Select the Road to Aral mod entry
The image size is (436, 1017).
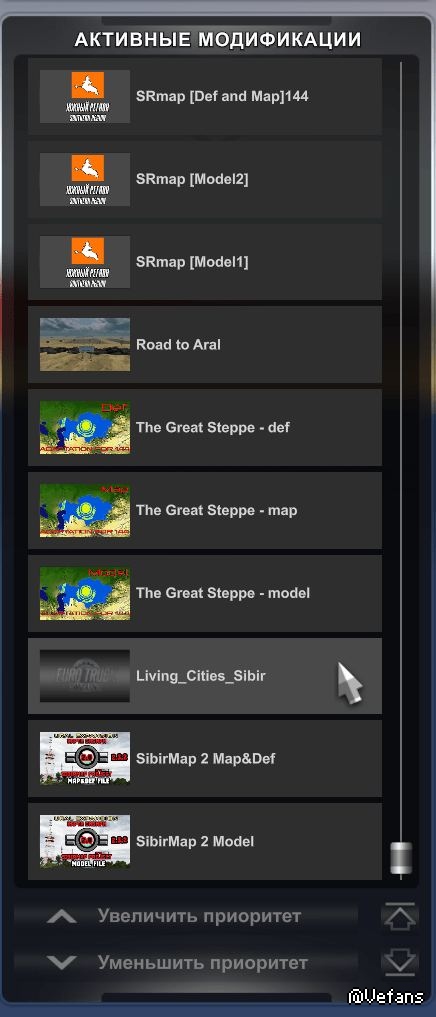pyautogui.click(x=205, y=344)
